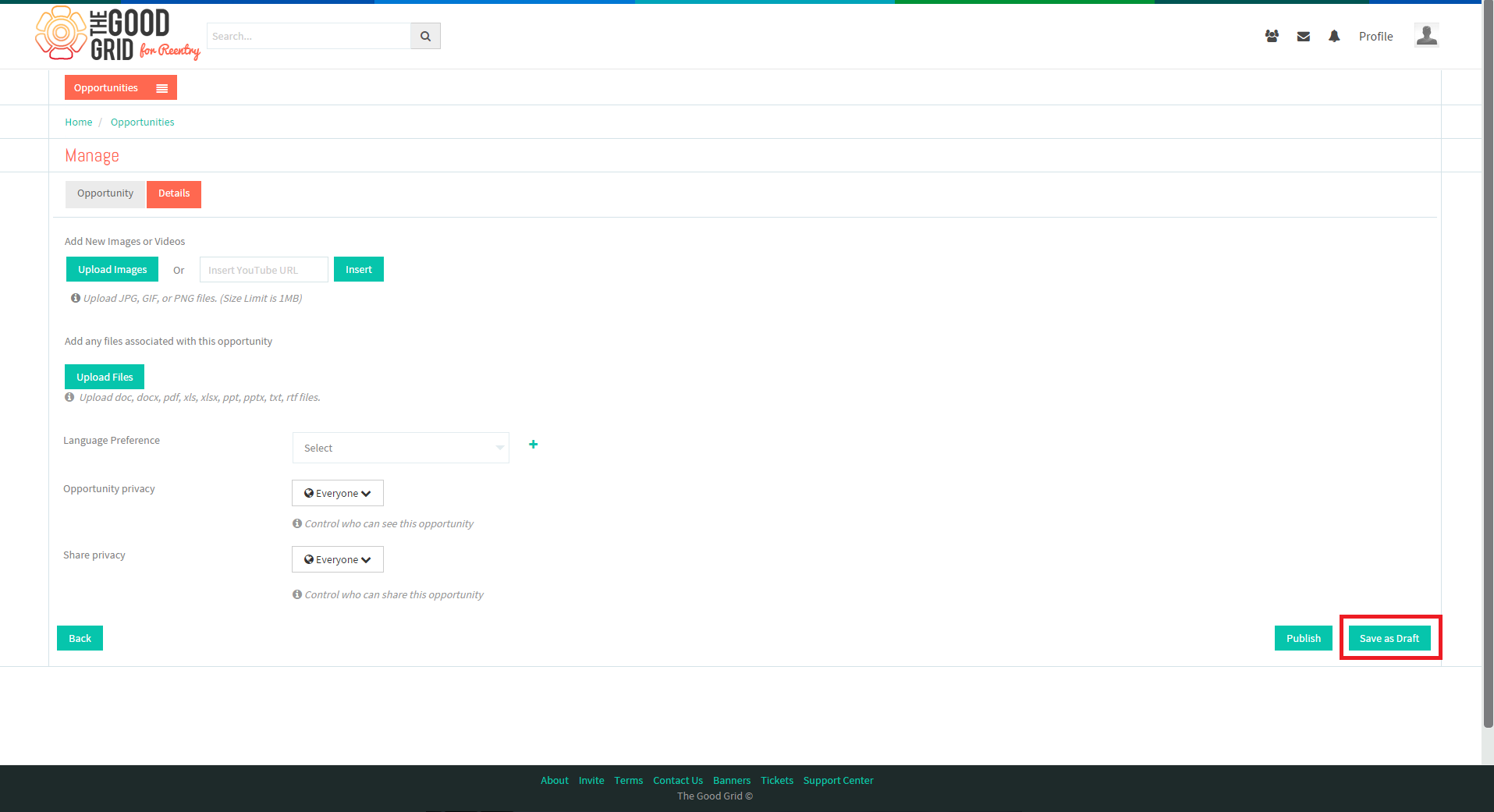Image resolution: width=1494 pixels, height=812 pixels.
Task: Open the Opportunities breadcrumb link
Action: [143, 122]
